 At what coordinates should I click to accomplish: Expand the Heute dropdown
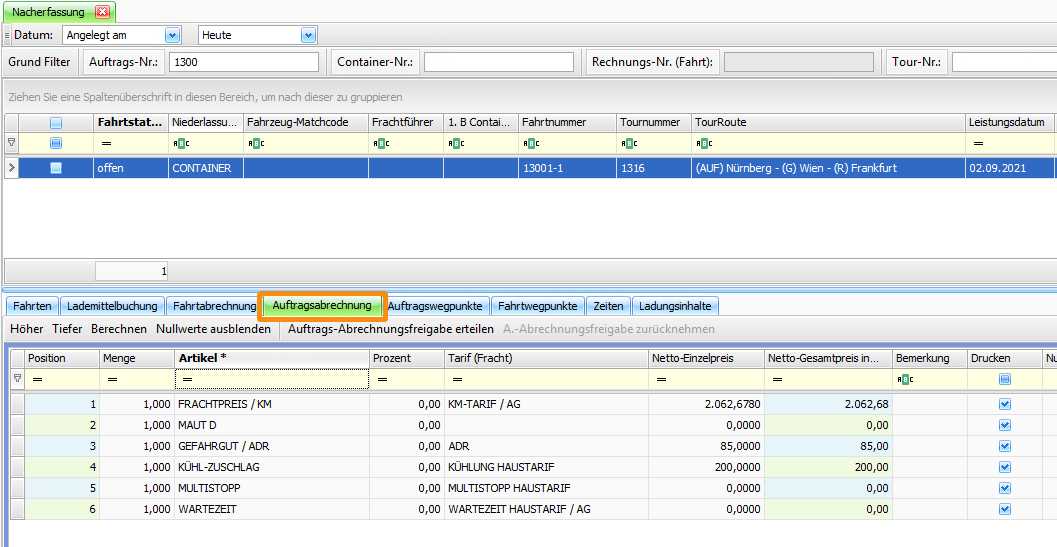click(x=308, y=35)
